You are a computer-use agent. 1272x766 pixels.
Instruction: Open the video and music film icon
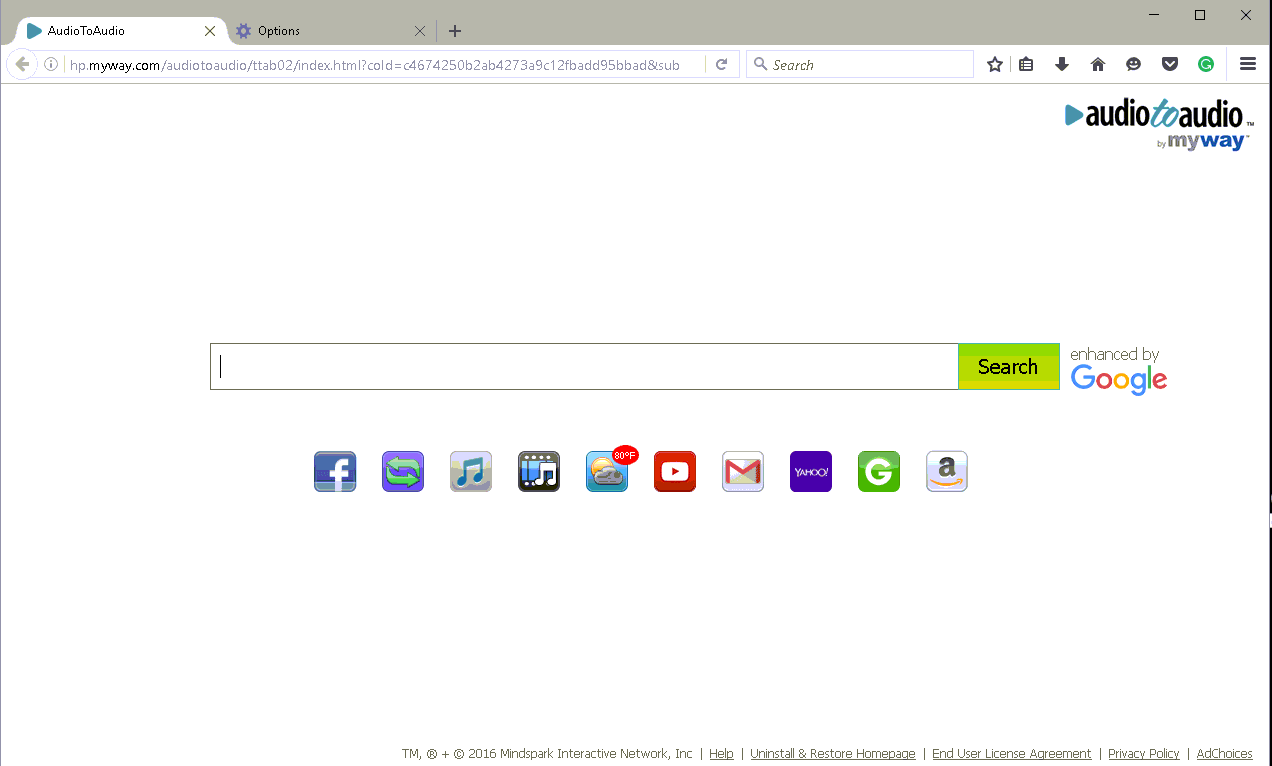click(x=539, y=472)
